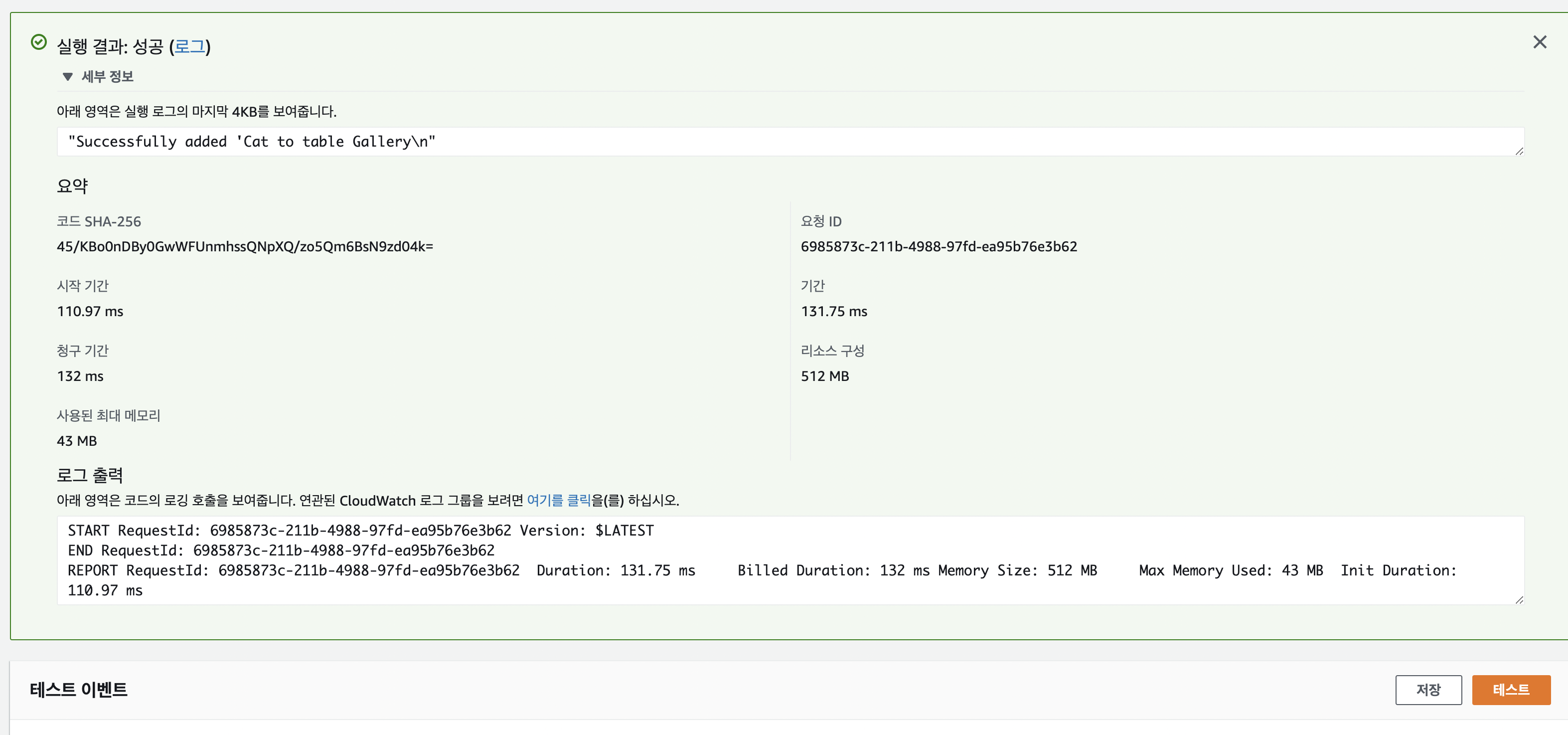This screenshot has width=1568, height=735.
Task: Click the START RequestId log line
Action: click(x=360, y=531)
